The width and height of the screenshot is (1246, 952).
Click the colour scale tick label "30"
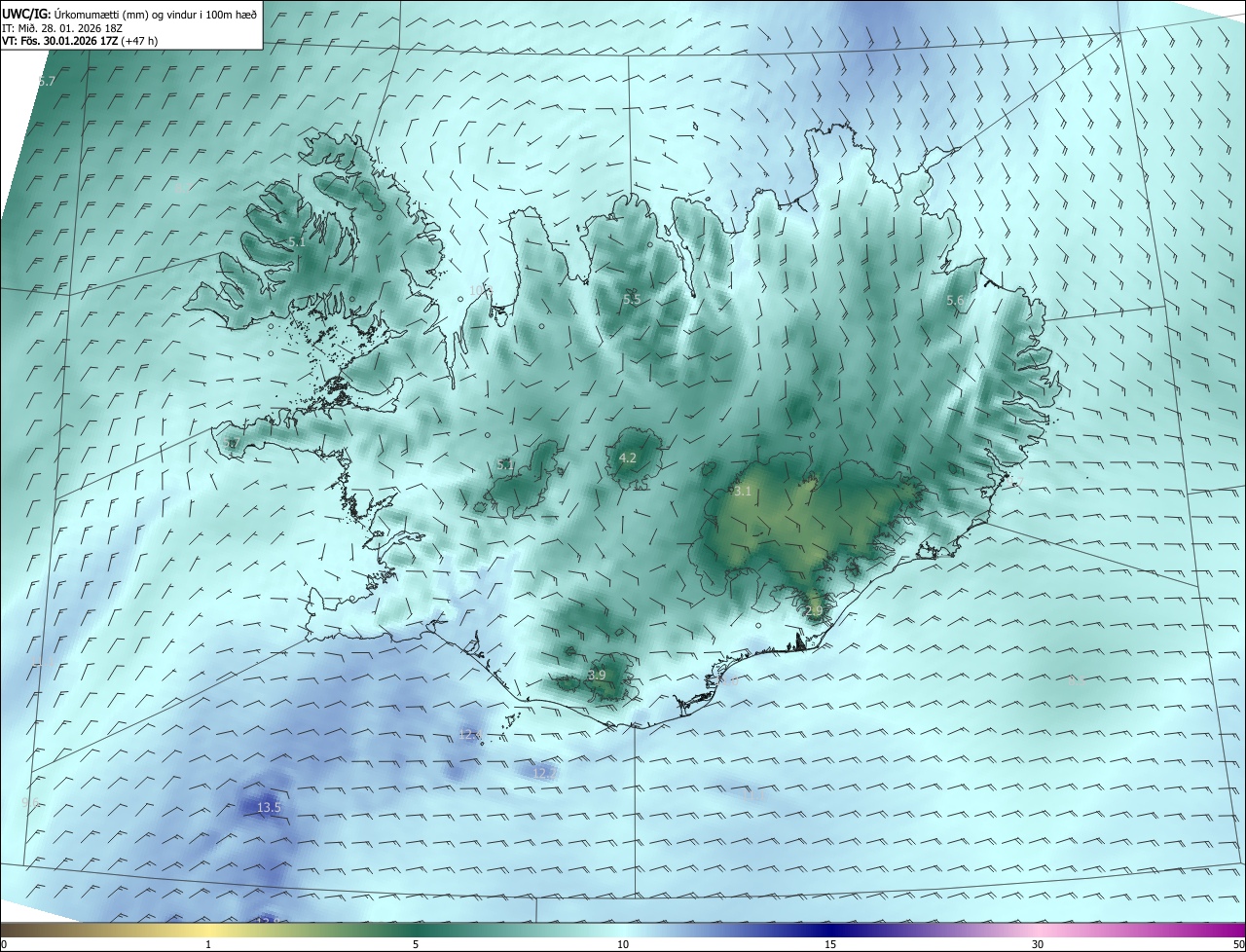pos(1038,944)
